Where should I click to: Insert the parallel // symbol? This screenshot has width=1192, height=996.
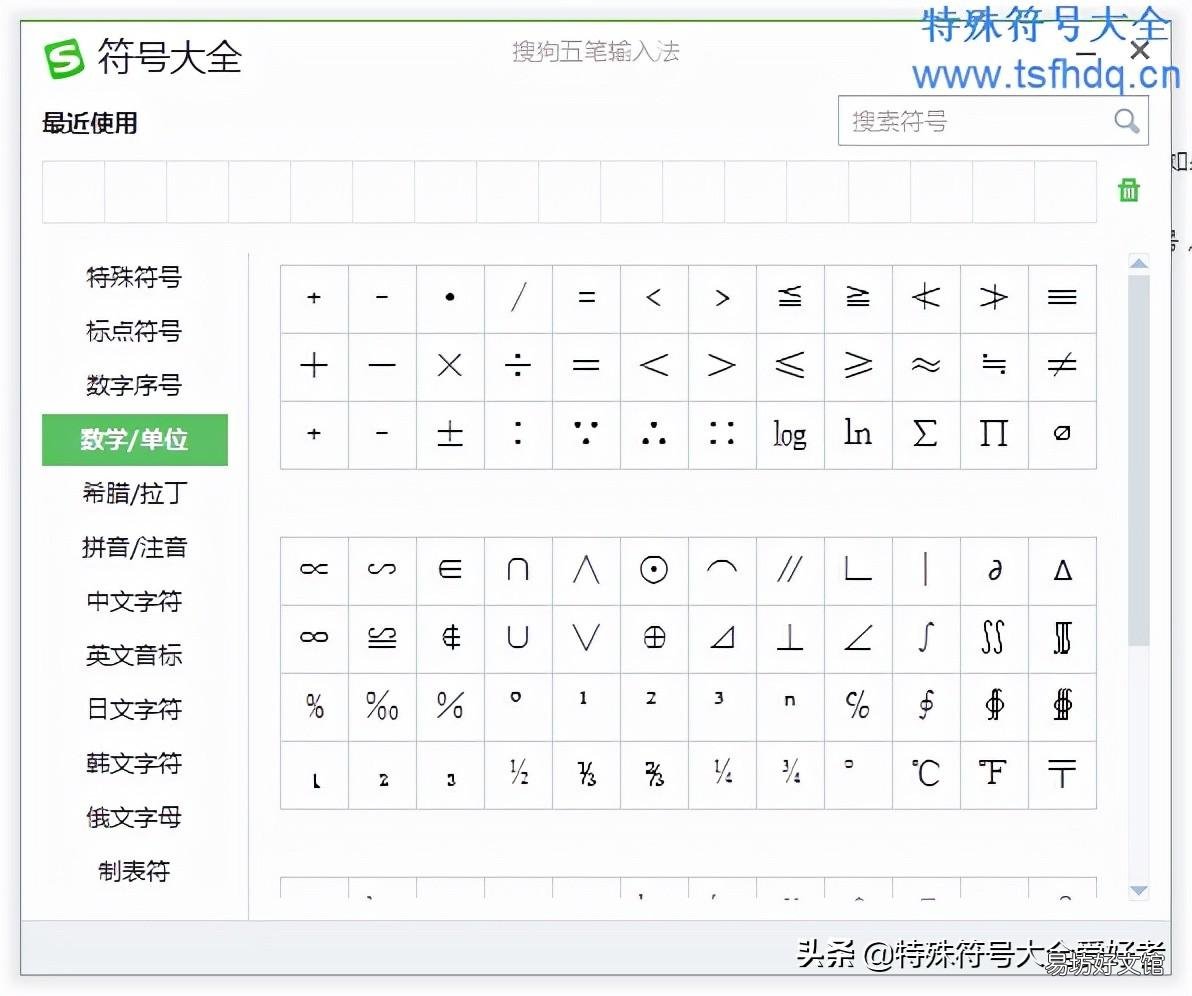pos(790,569)
